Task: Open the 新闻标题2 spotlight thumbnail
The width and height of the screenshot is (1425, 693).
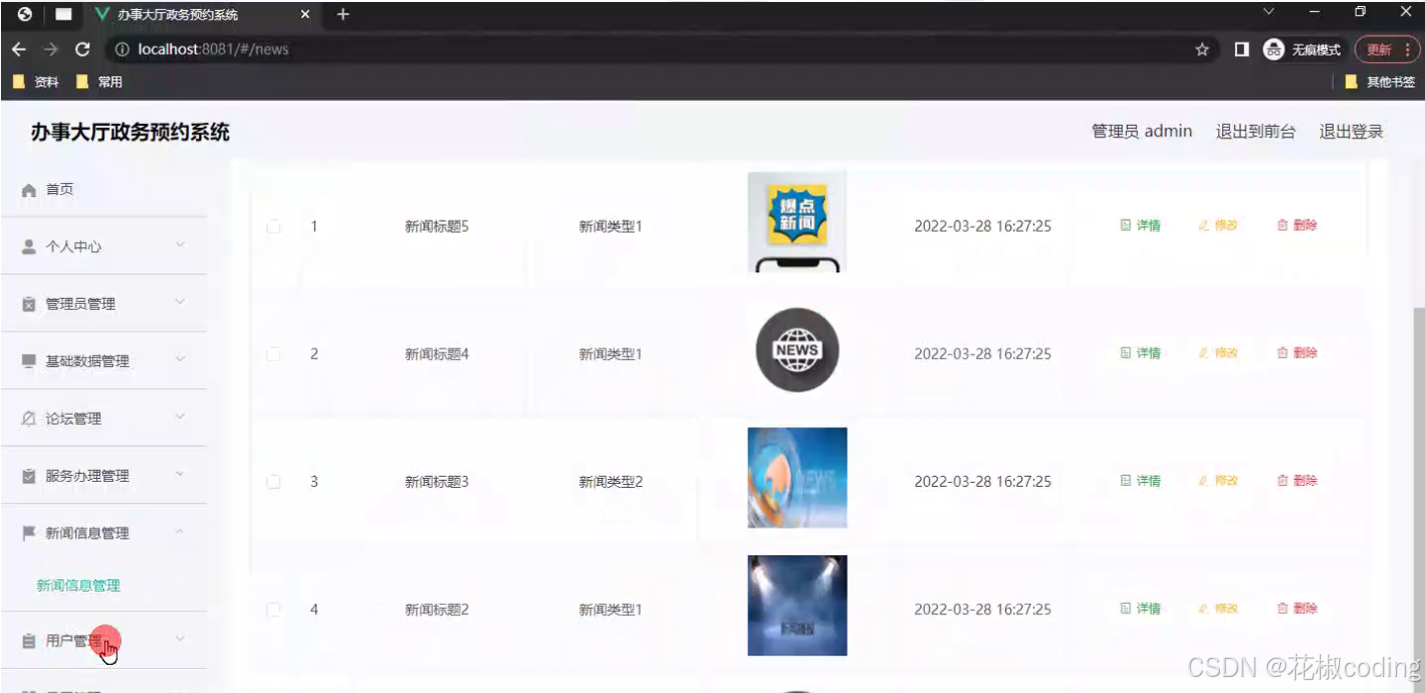Action: coord(797,606)
